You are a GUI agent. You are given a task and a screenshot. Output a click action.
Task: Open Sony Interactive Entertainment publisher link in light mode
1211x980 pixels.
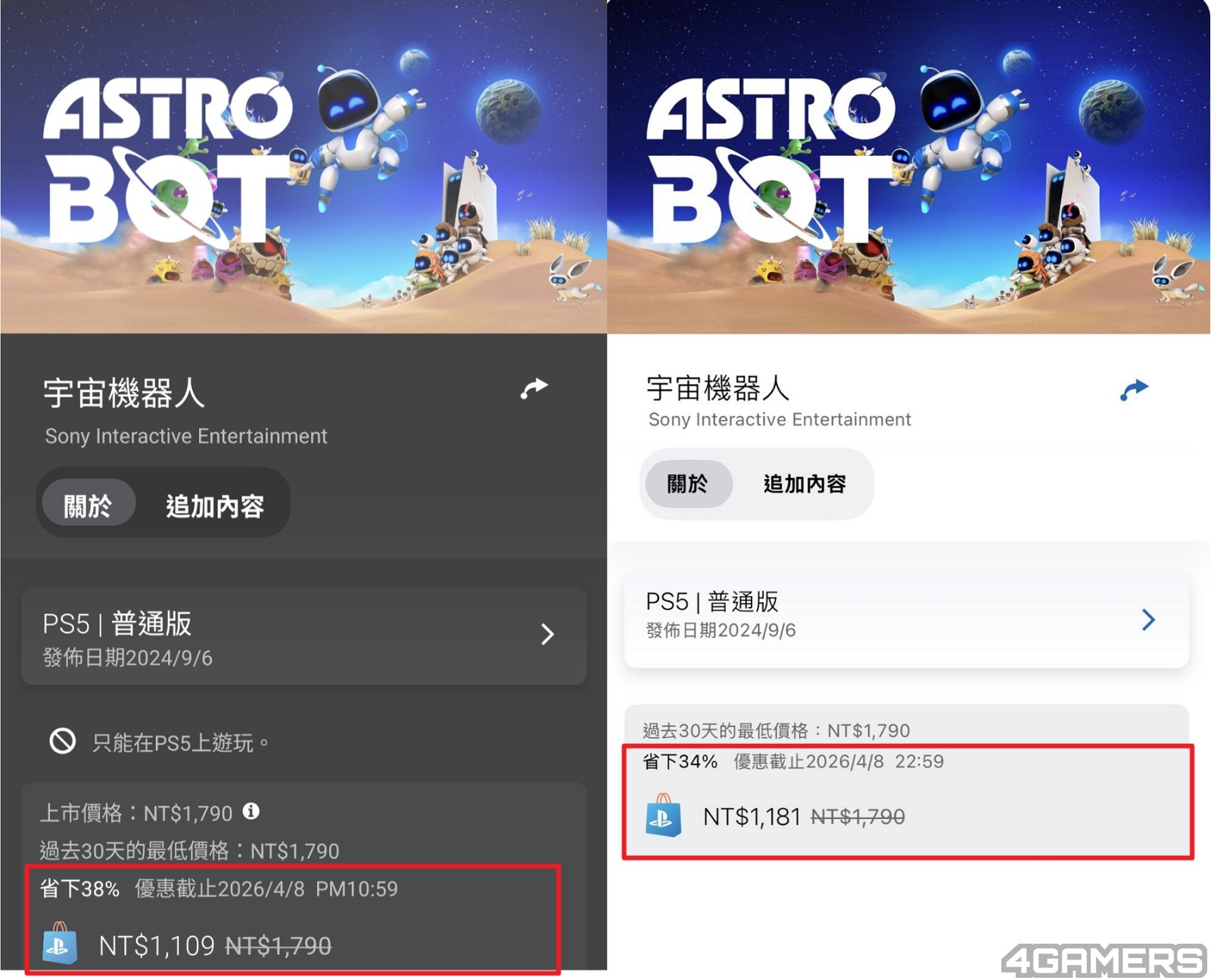(x=780, y=419)
